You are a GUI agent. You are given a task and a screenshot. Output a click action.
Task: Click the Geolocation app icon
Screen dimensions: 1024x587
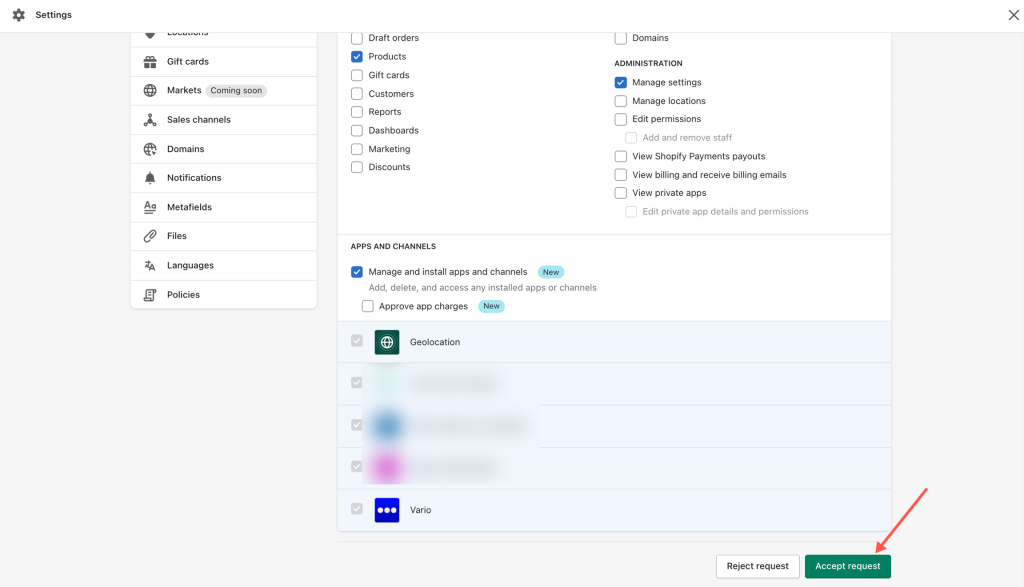tap(387, 342)
